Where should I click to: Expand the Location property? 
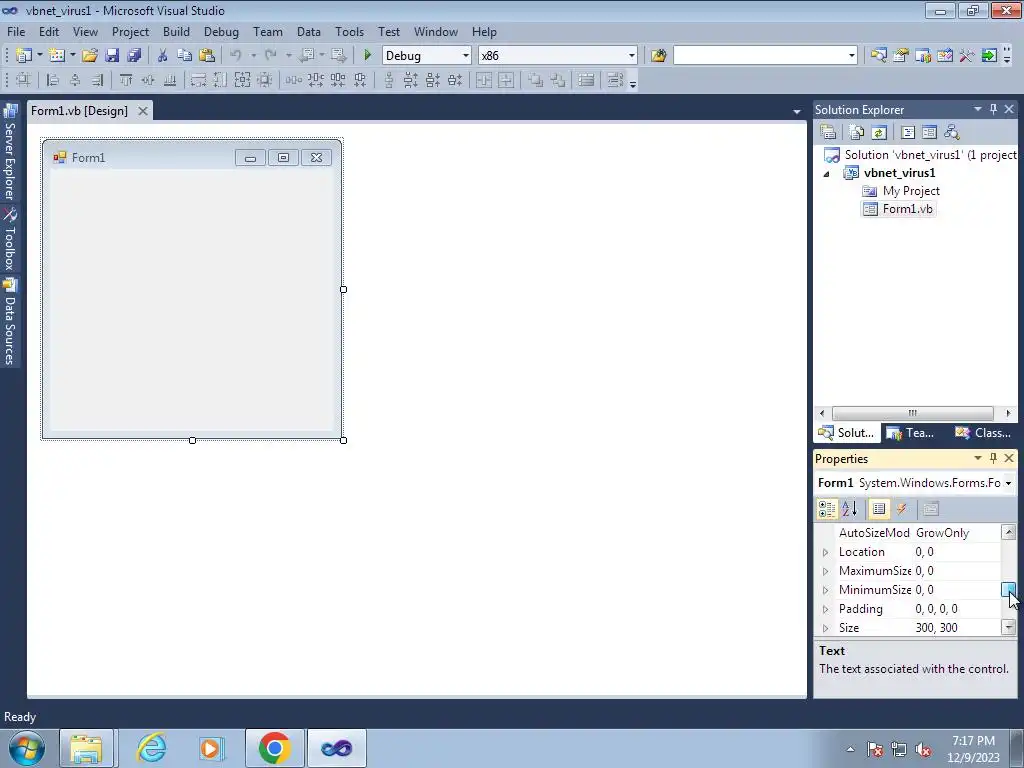825,552
